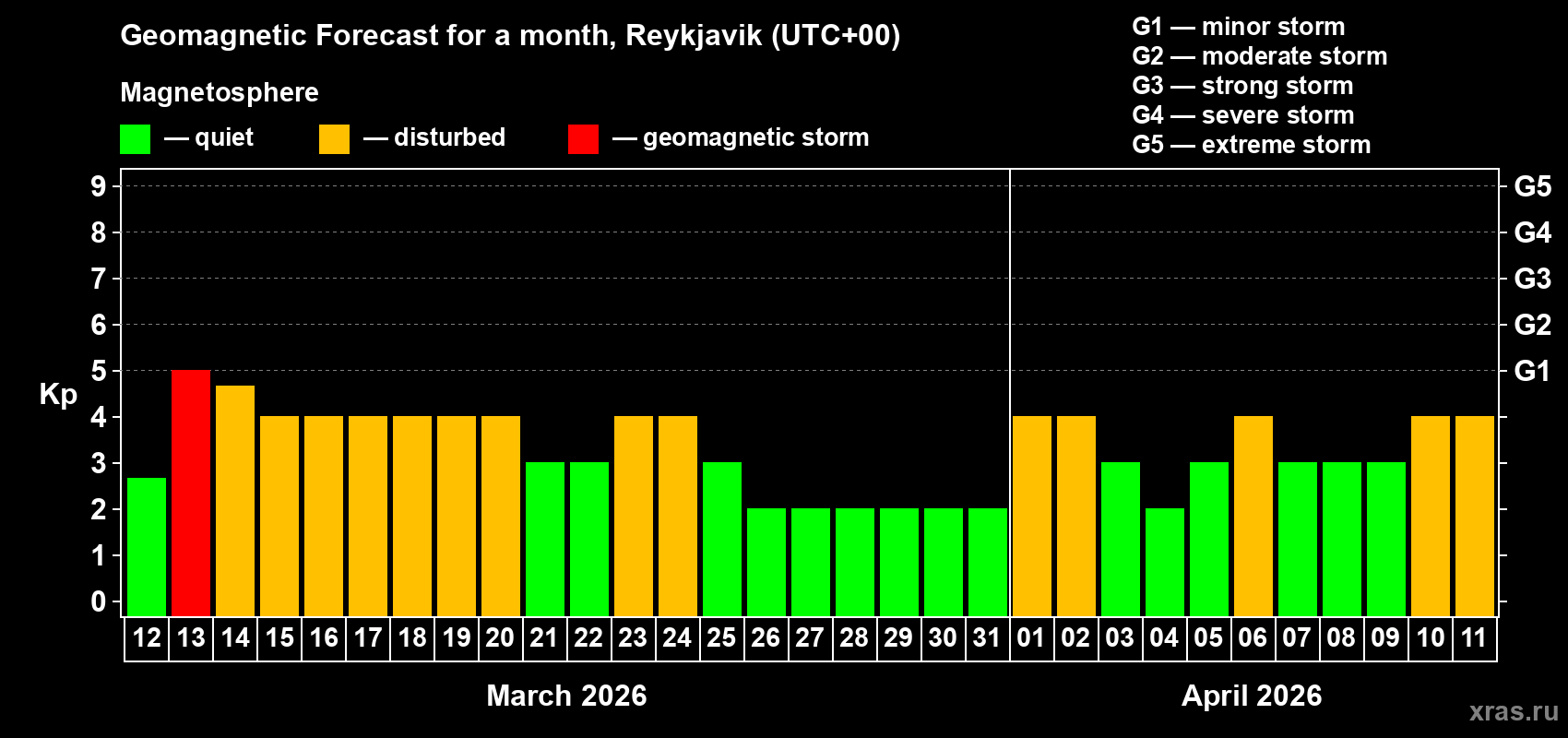Select the orange bar for April 01
1568x738 pixels.
(x=1032, y=516)
